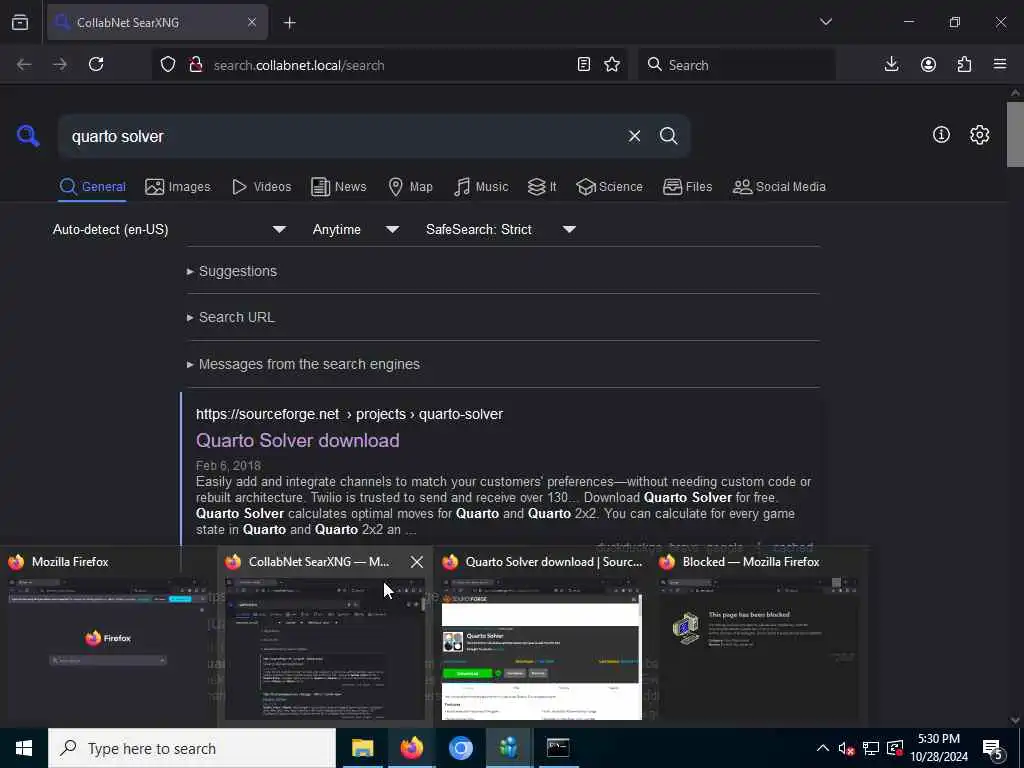
Task: View site security padlock information
Action: [195, 65]
